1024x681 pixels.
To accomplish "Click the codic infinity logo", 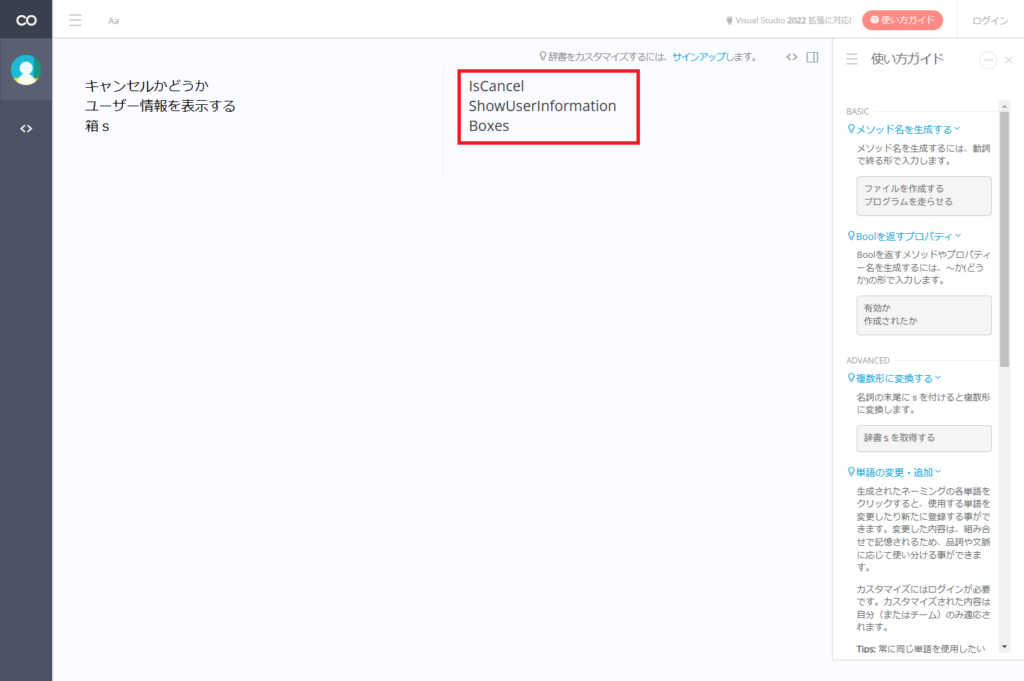I will (x=26, y=20).
